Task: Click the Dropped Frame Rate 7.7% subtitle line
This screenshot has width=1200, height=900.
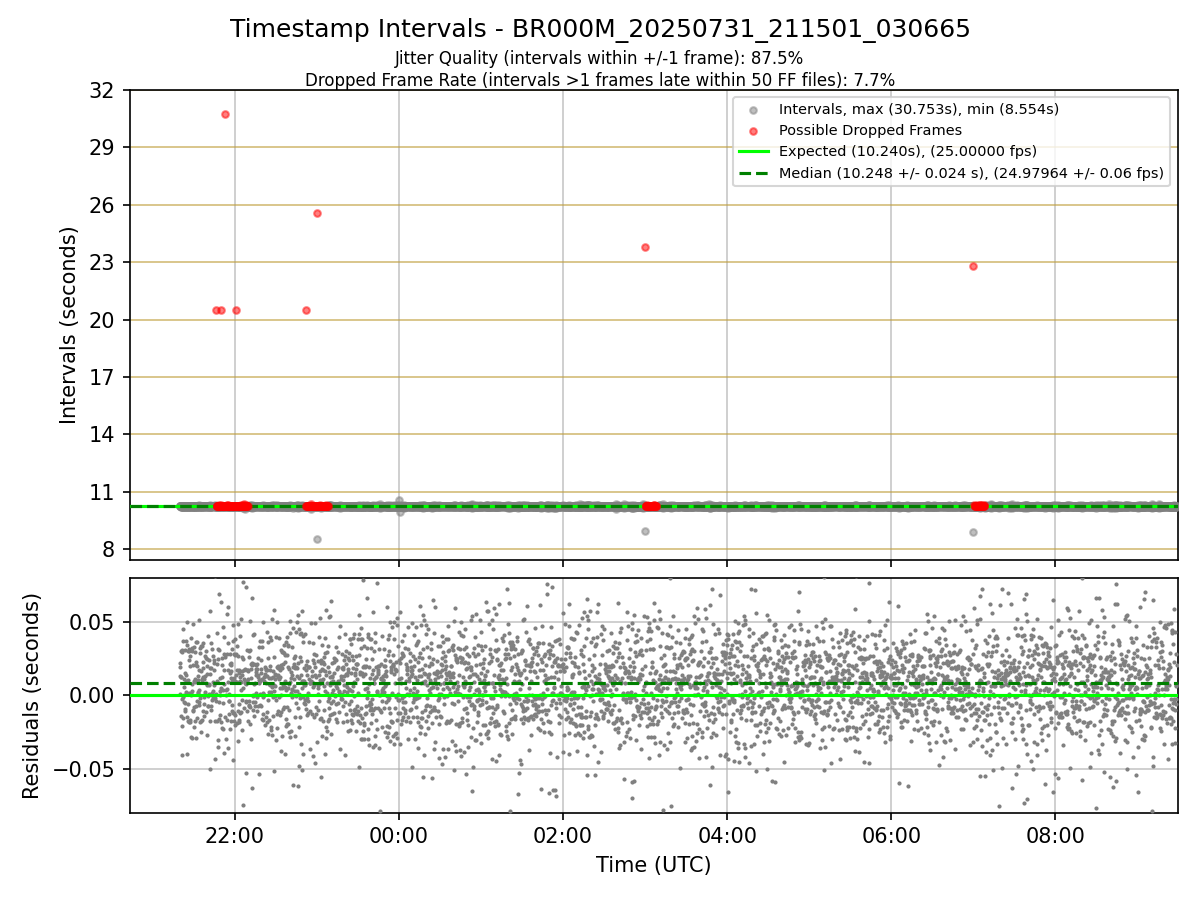Action: (600, 79)
